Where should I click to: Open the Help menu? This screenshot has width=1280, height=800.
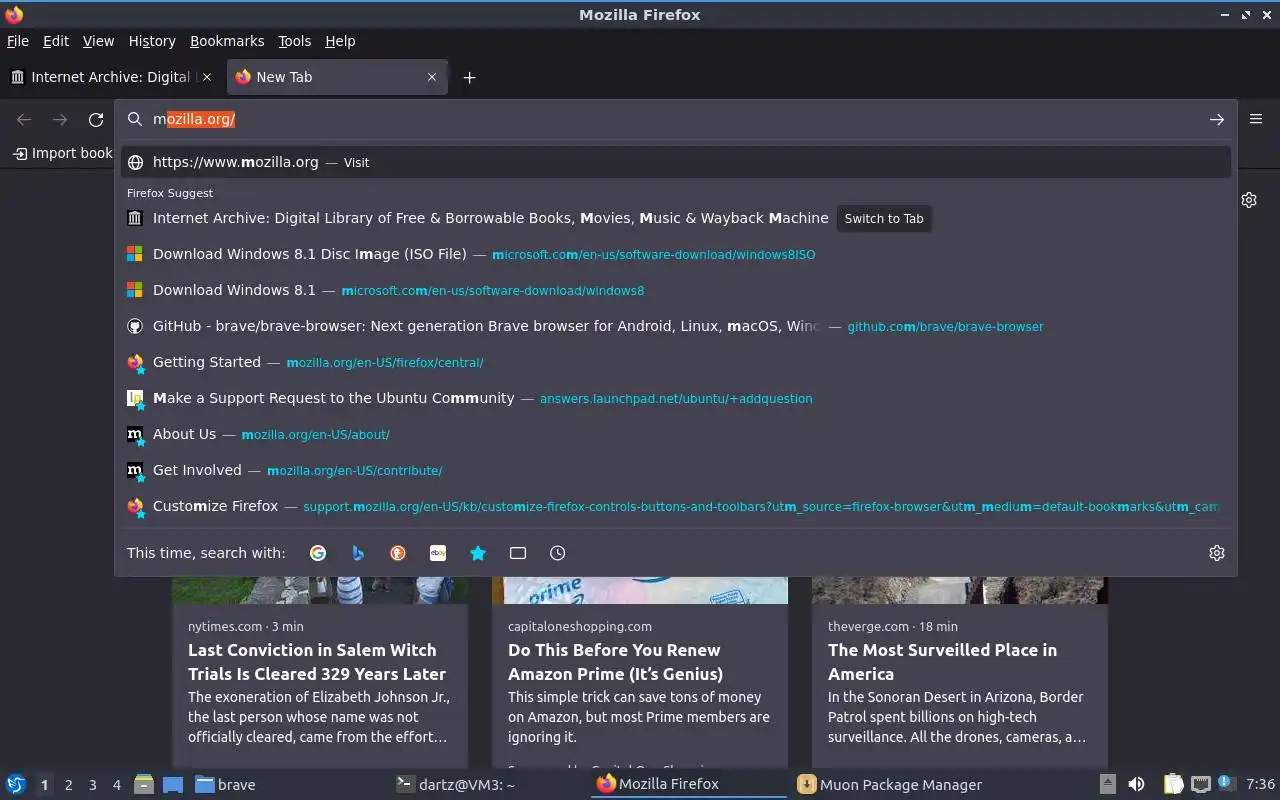[x=340, y=41]
